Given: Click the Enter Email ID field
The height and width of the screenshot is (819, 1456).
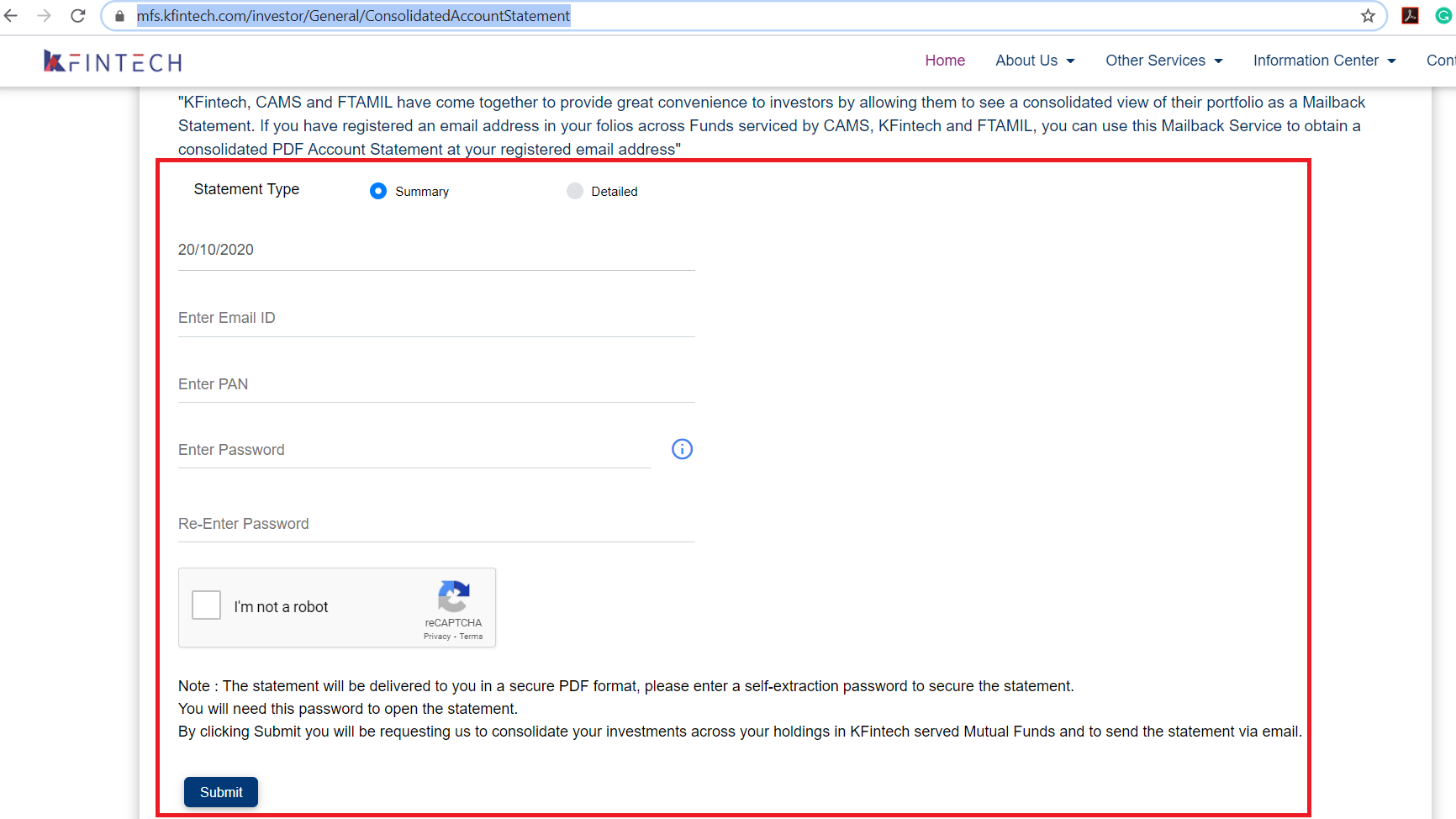Looking at the screenshot, I should click(x=435, y=318).
